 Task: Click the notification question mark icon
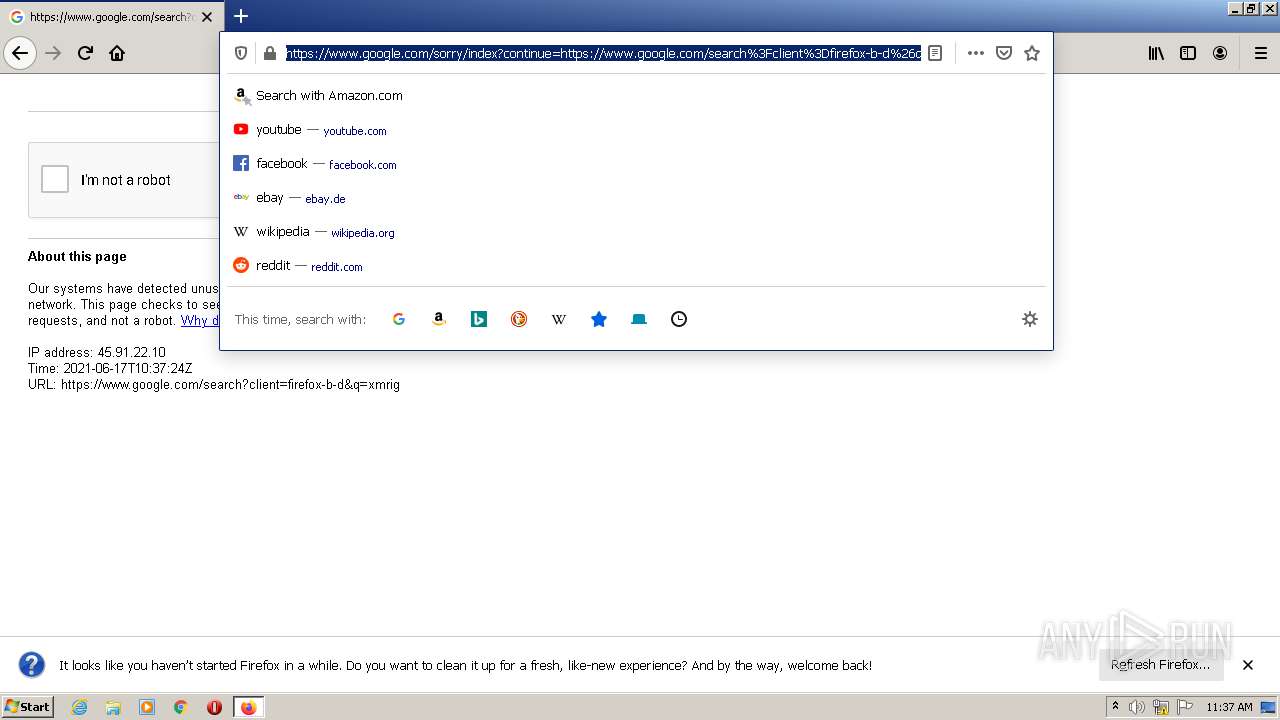point(32,665)
